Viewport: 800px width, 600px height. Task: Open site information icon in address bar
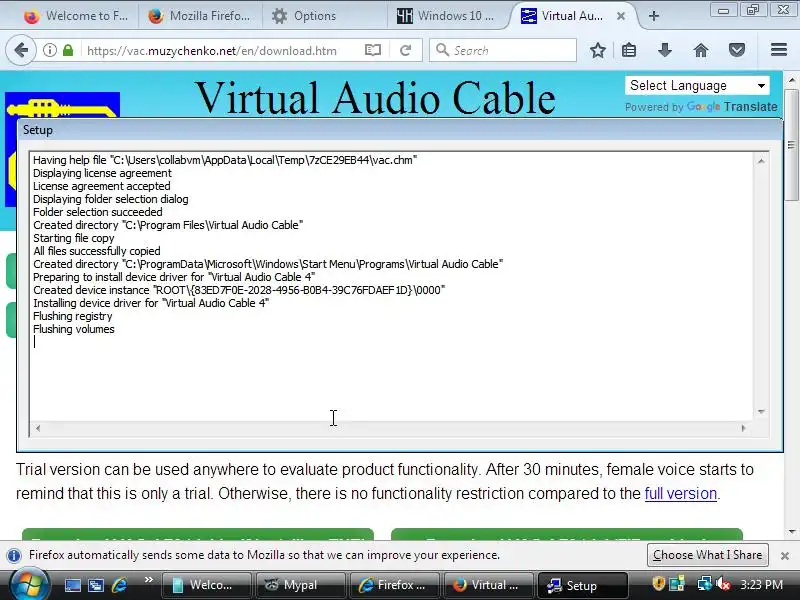49,50
